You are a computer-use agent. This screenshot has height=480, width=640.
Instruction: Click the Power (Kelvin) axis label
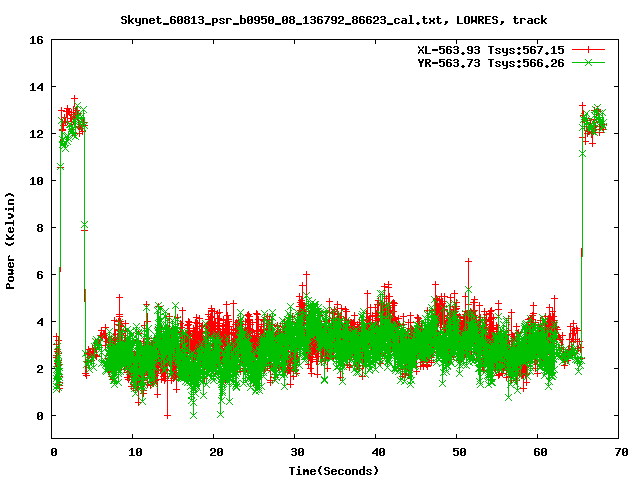[x=10, y=241]
